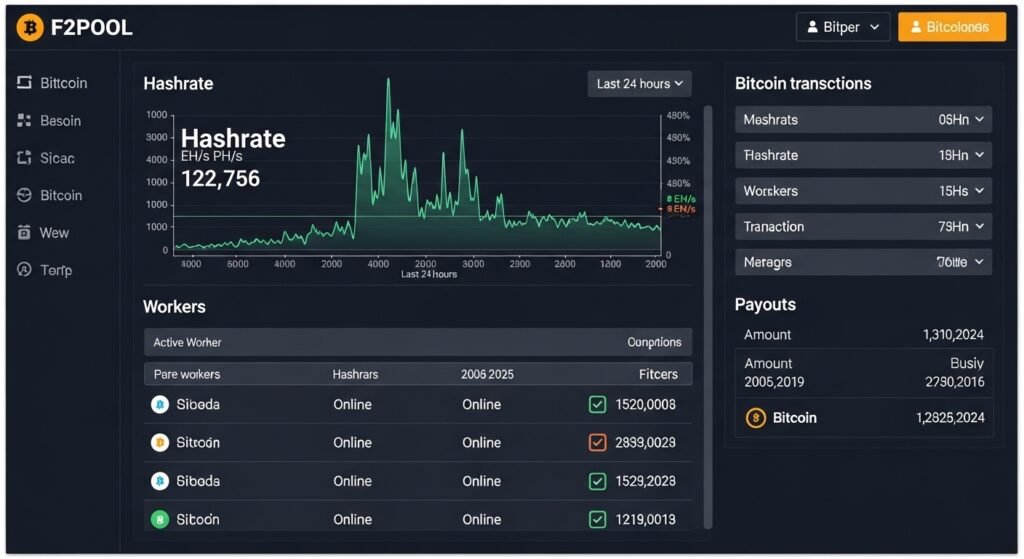1024x559 pixels.
Task: Toggle the orange checkbox next to 2839,0028
Action: [597, 442]
